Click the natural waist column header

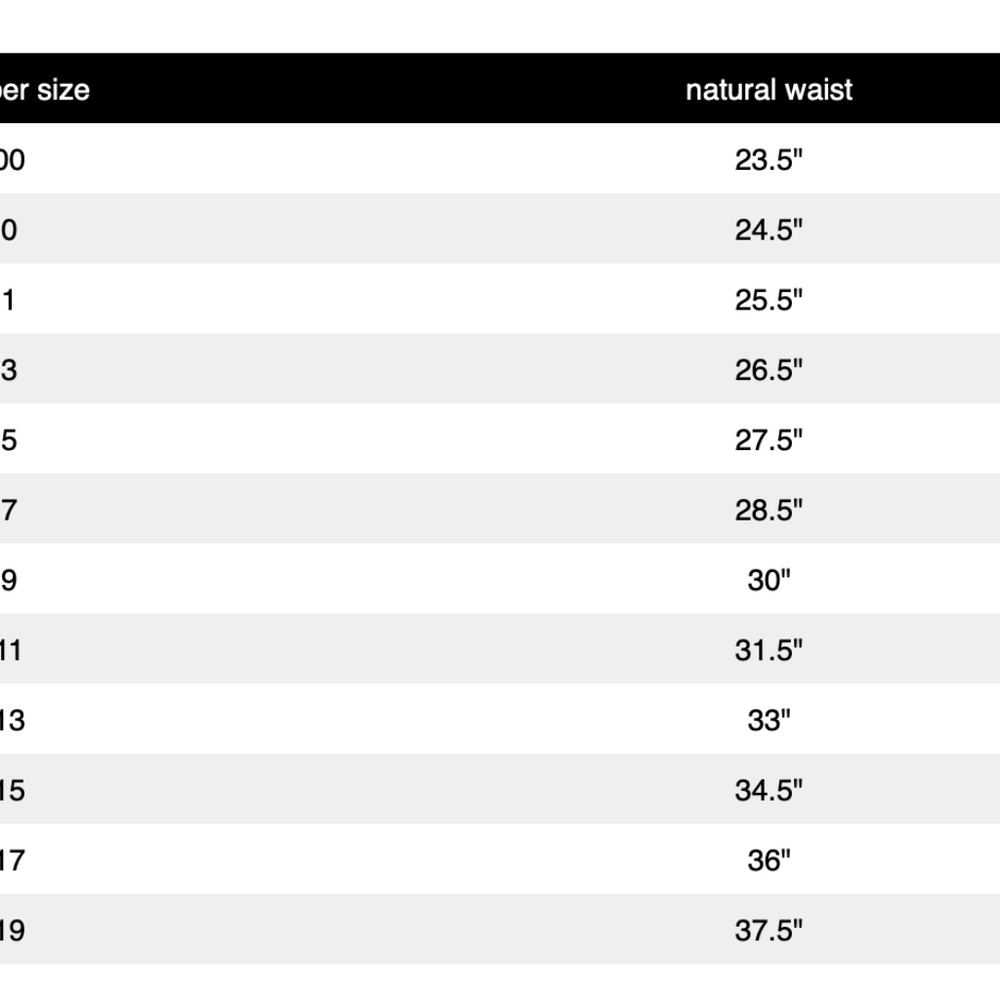click(x=768, y=90)
